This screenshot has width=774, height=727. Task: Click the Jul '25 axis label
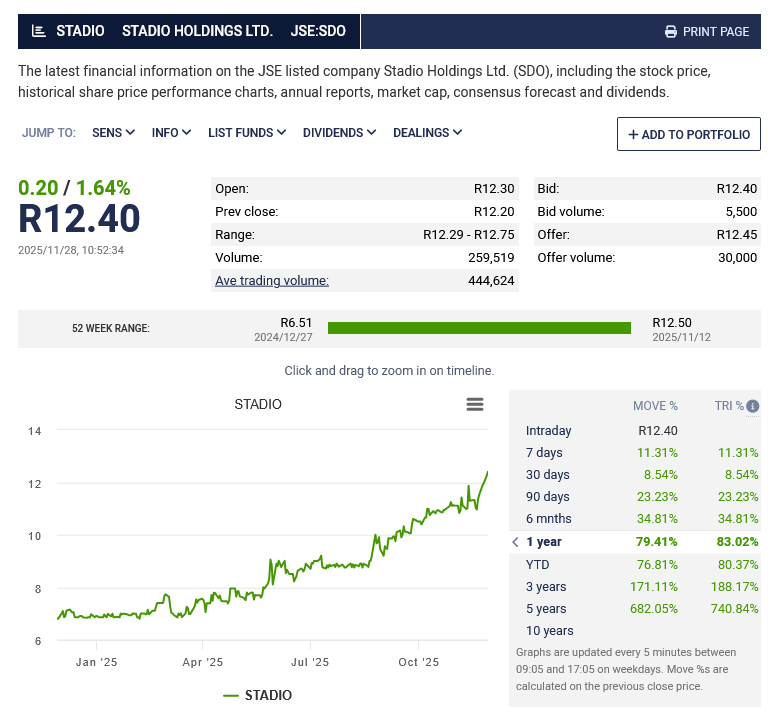(310, 662)
